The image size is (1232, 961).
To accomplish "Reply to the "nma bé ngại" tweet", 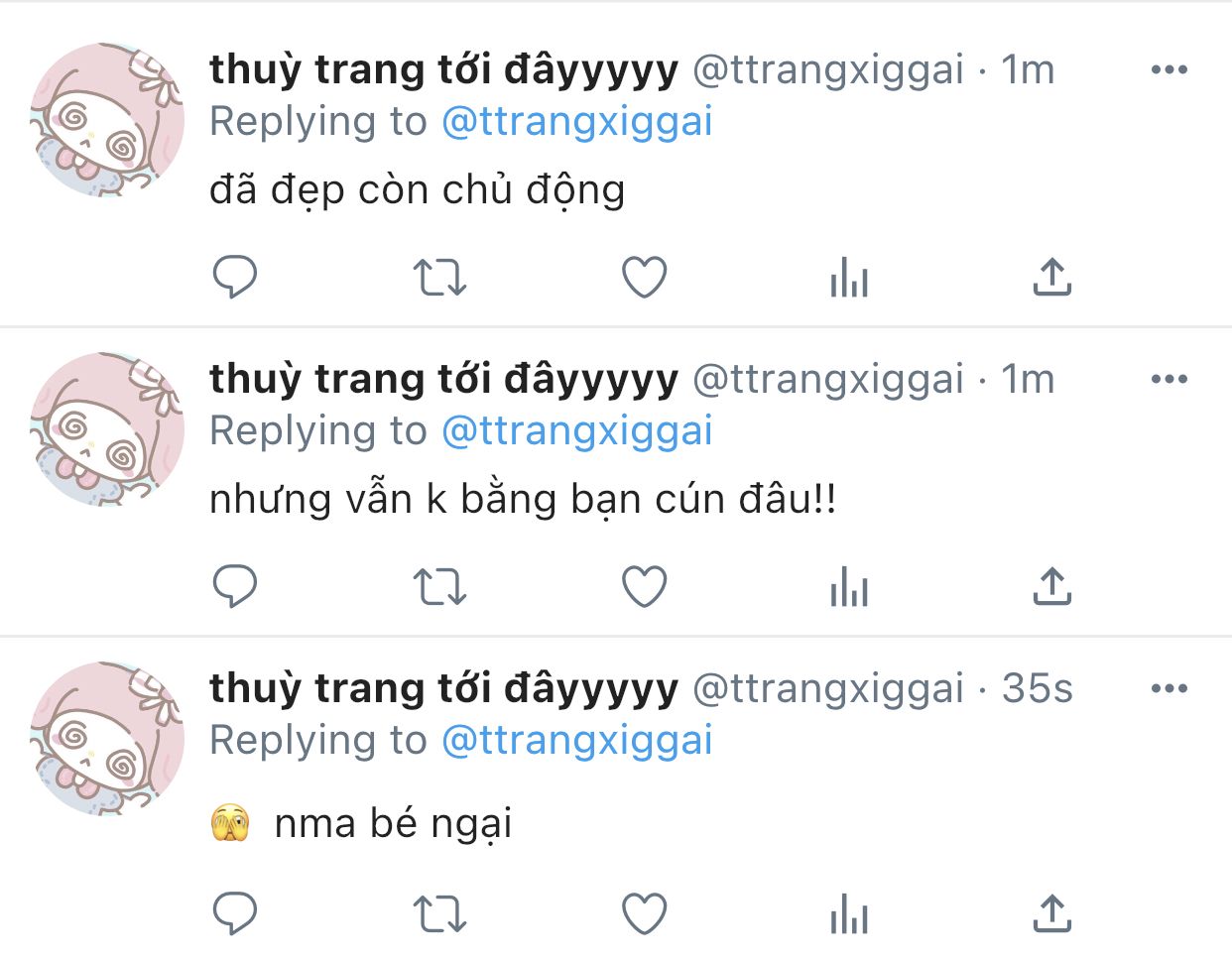I will tap(235, 913).
